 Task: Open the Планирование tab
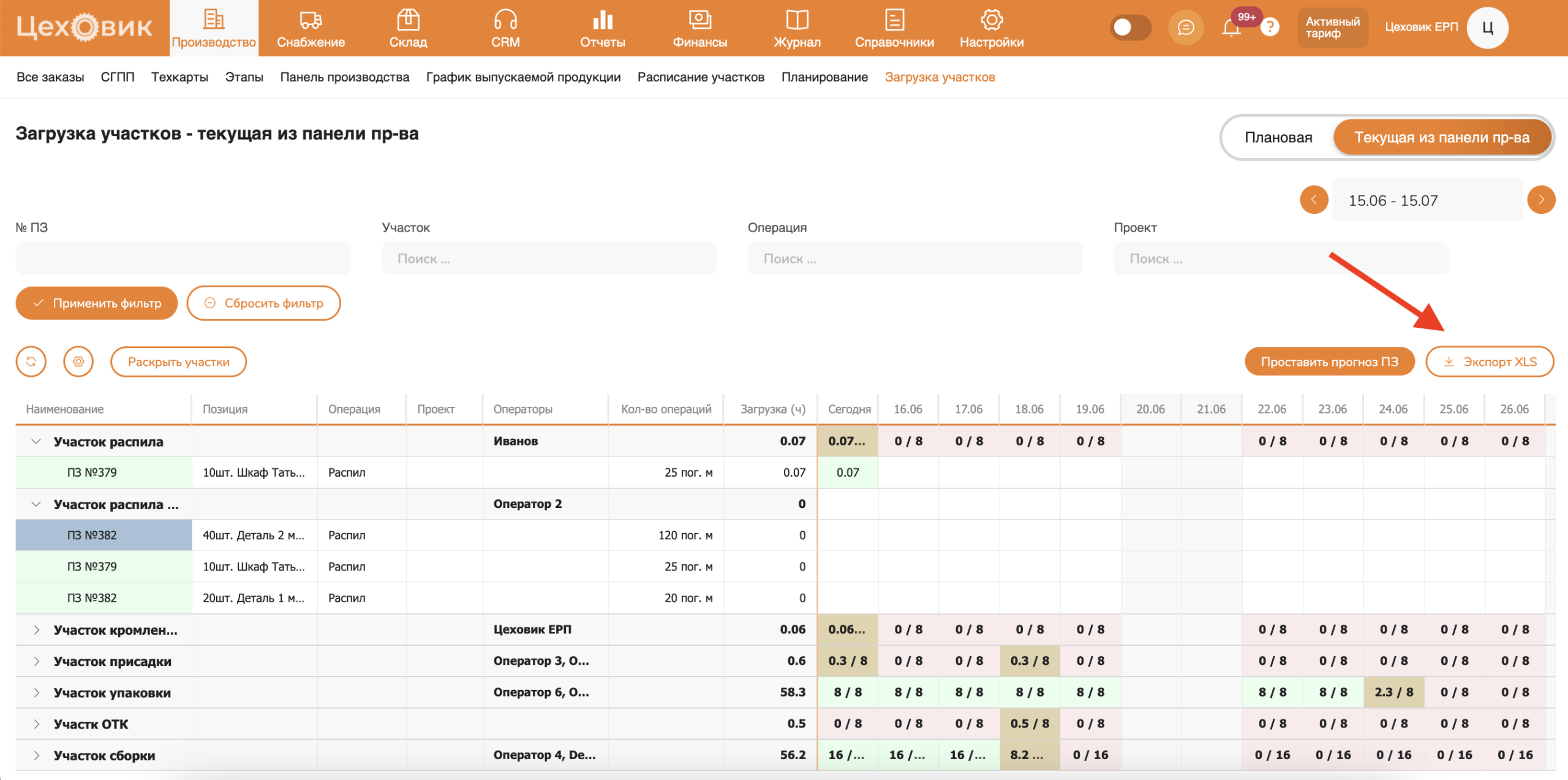tap(824, 77)
